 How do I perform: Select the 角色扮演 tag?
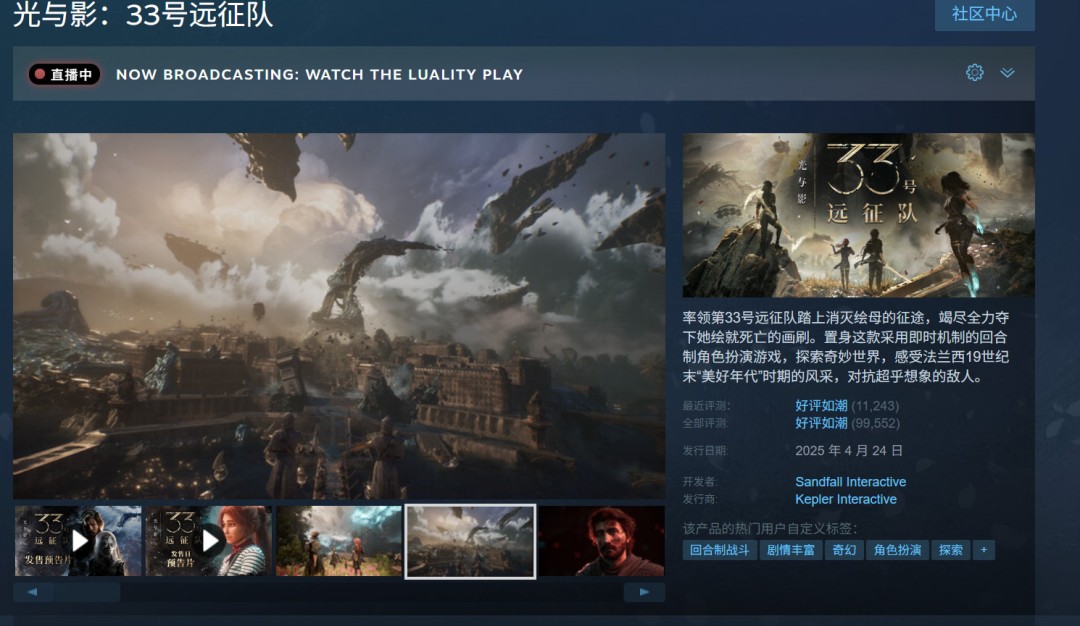[x=896, y=550]
